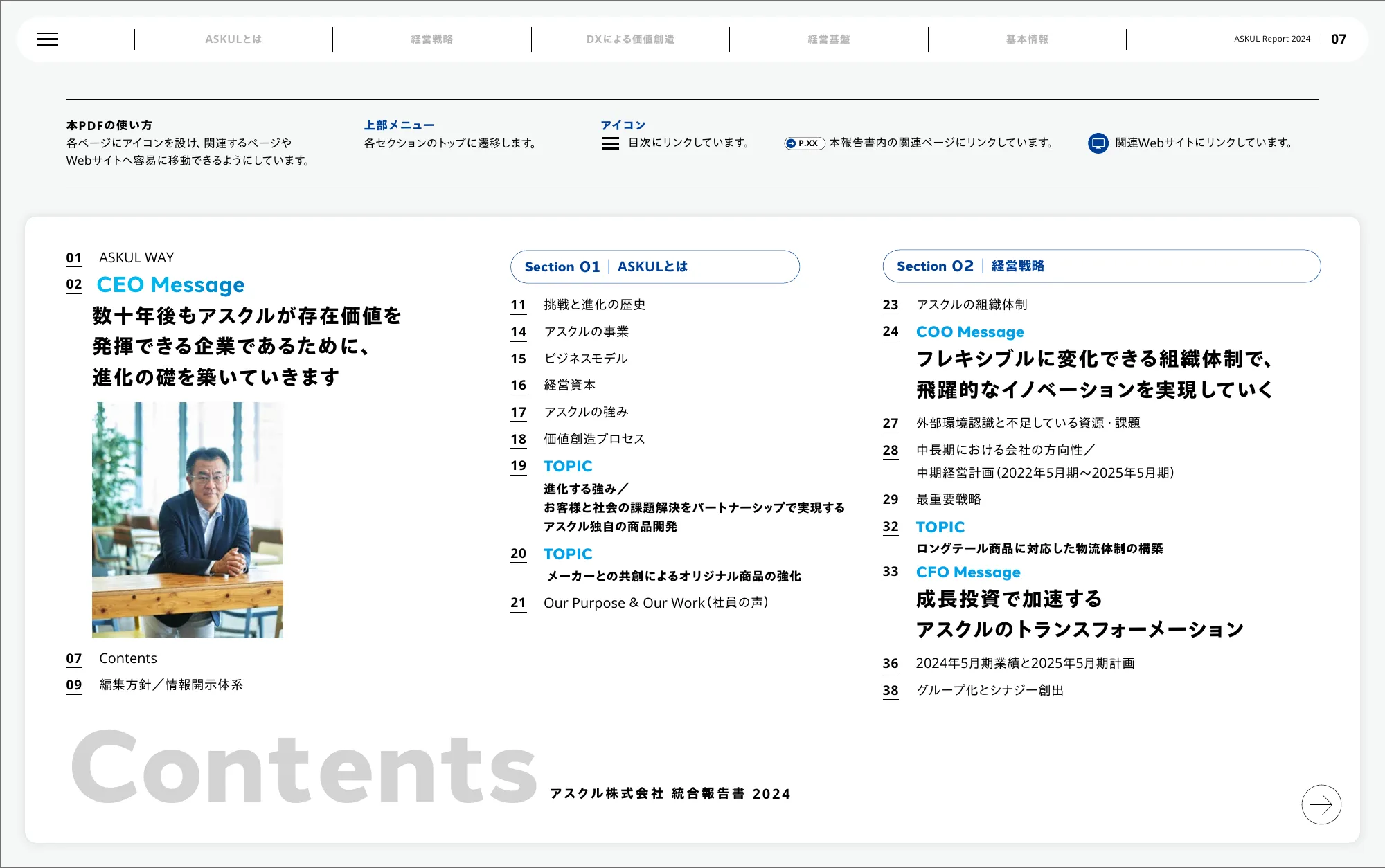
Task: Open the CFO Message entry
Action: click(x=967, y=572)
